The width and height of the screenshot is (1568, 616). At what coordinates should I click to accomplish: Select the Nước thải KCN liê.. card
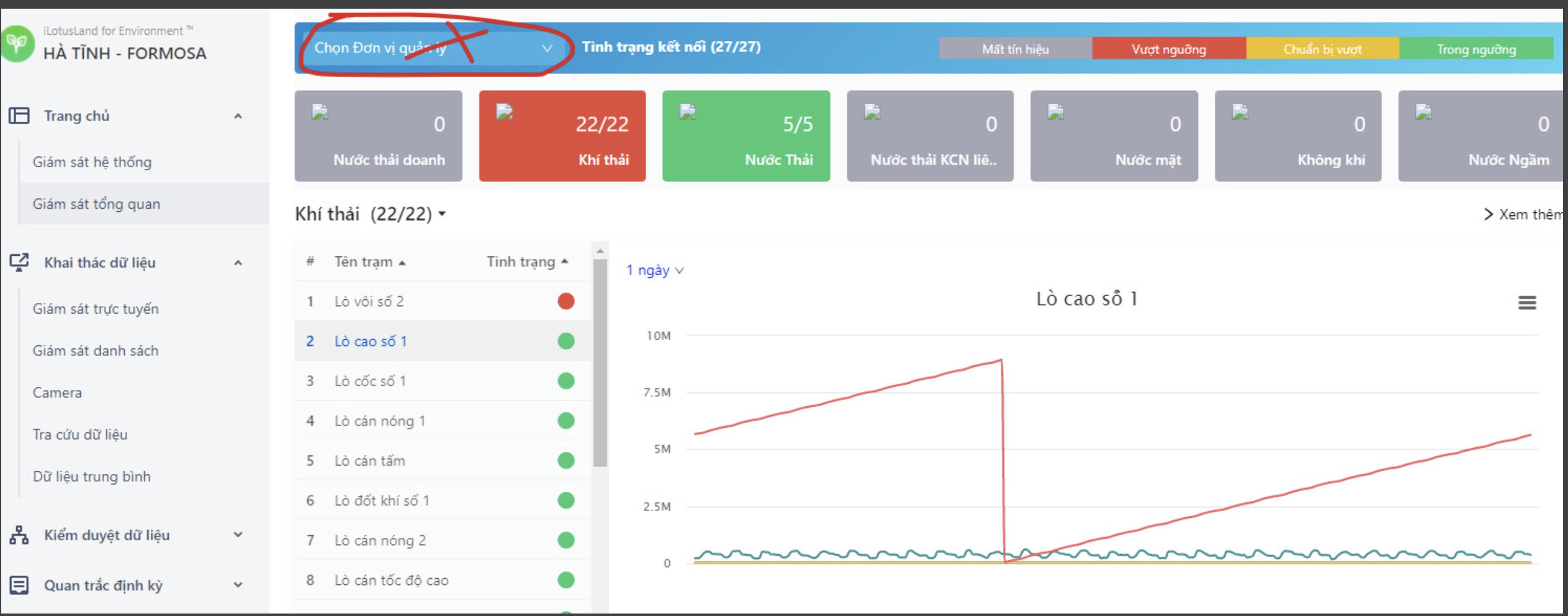(x=930, y=136)
